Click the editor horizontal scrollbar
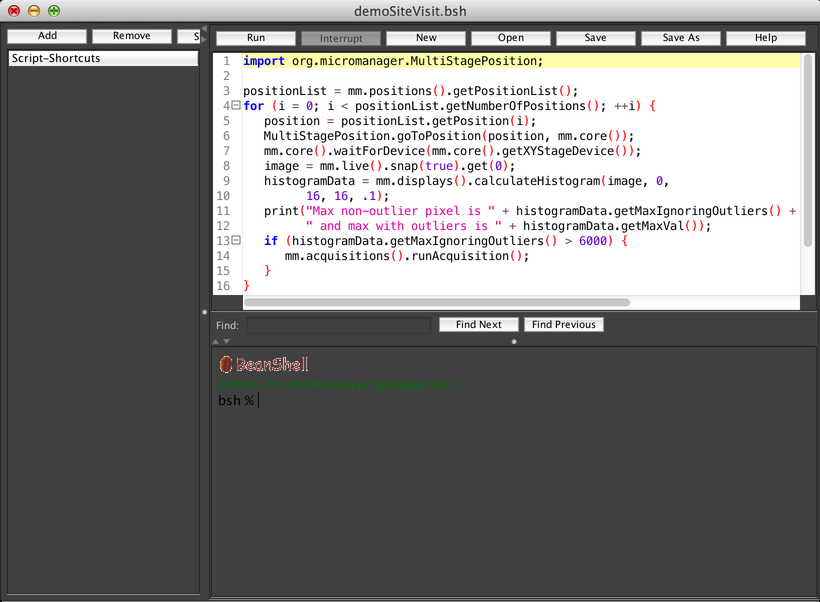This screenshot has width=820, height=602. [x=437, y=302]
